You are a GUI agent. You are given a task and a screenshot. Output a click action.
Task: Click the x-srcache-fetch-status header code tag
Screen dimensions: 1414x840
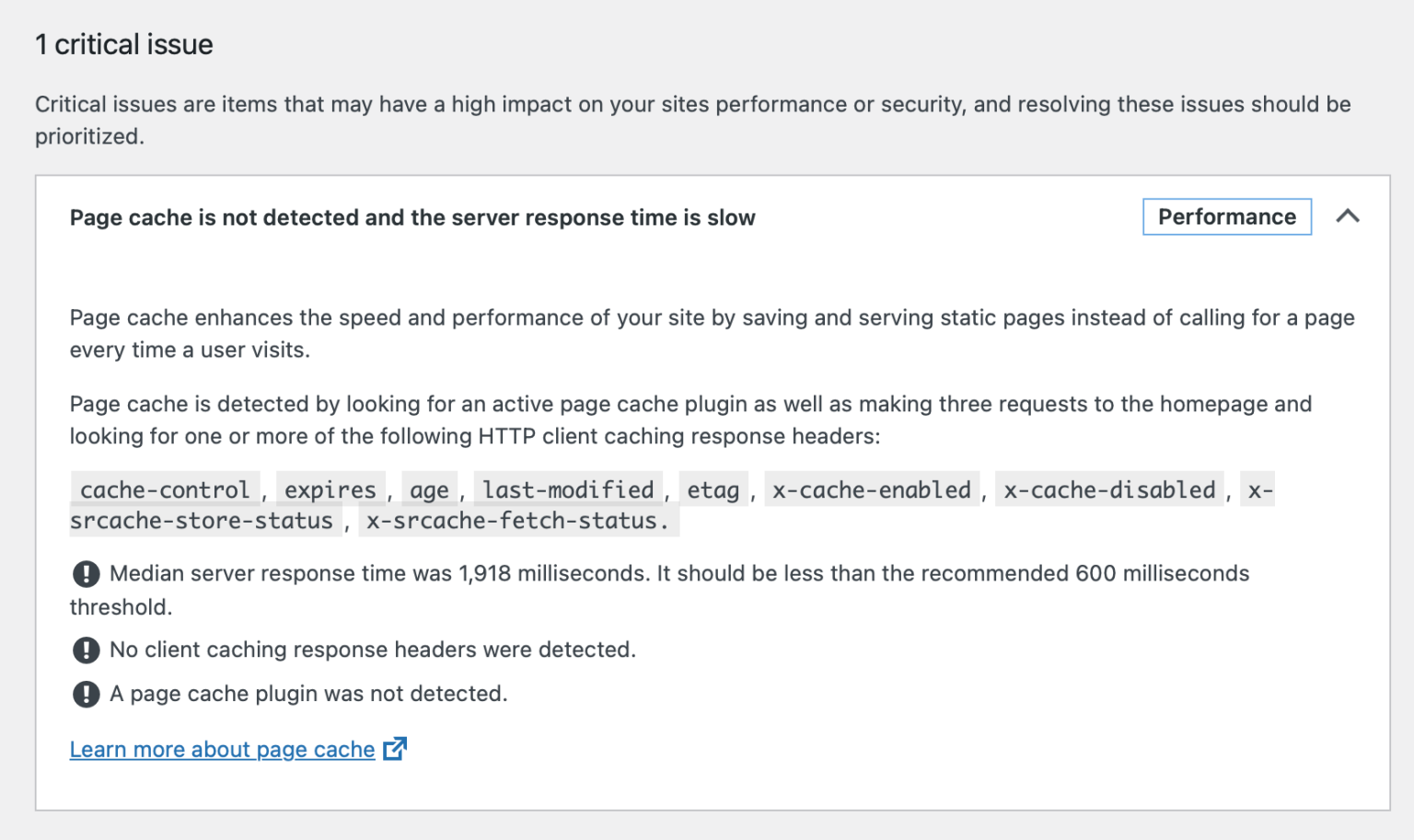pyautogui.click(x=518, y=522)
